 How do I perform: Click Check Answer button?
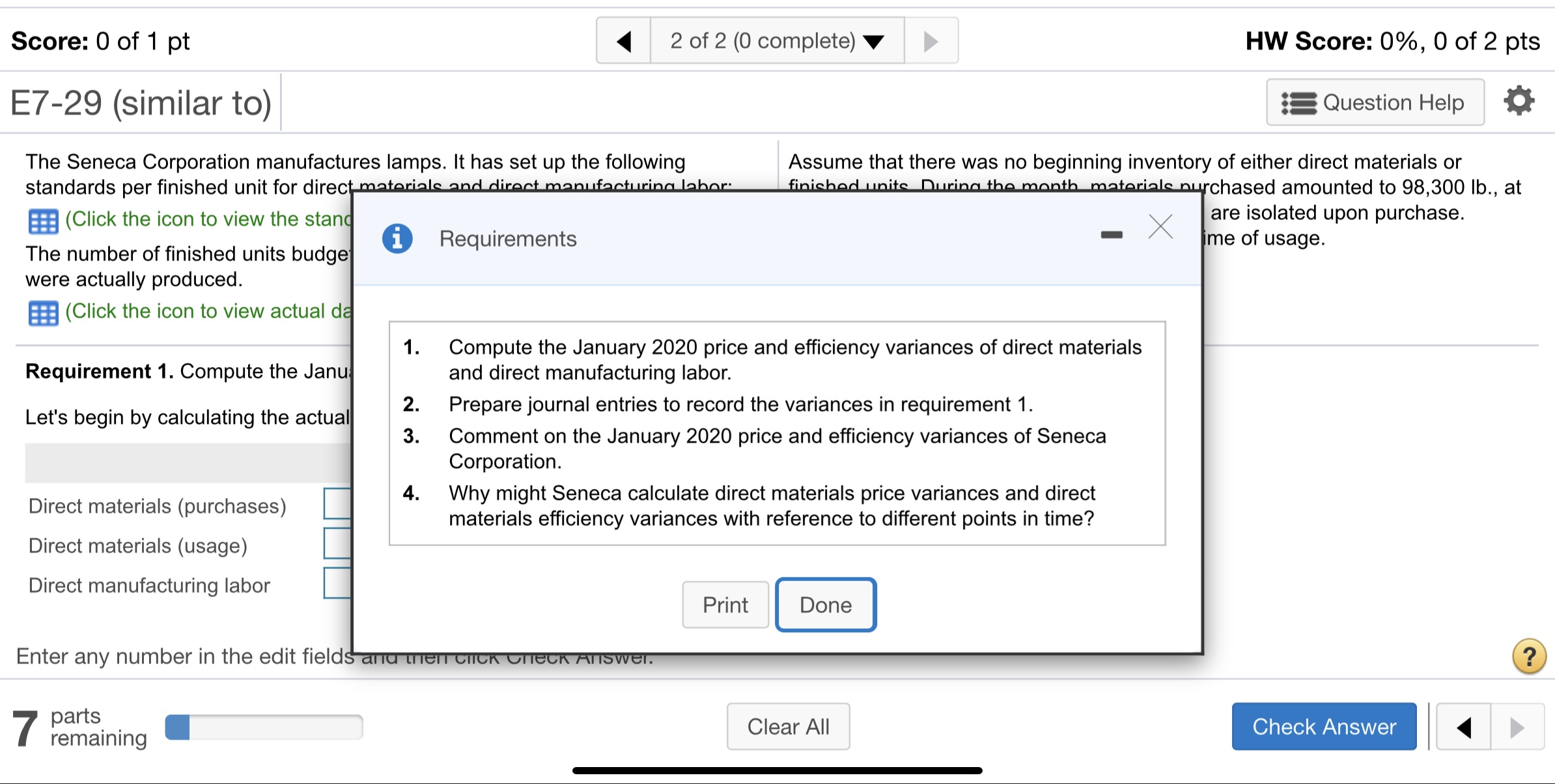click(1324, 727)
